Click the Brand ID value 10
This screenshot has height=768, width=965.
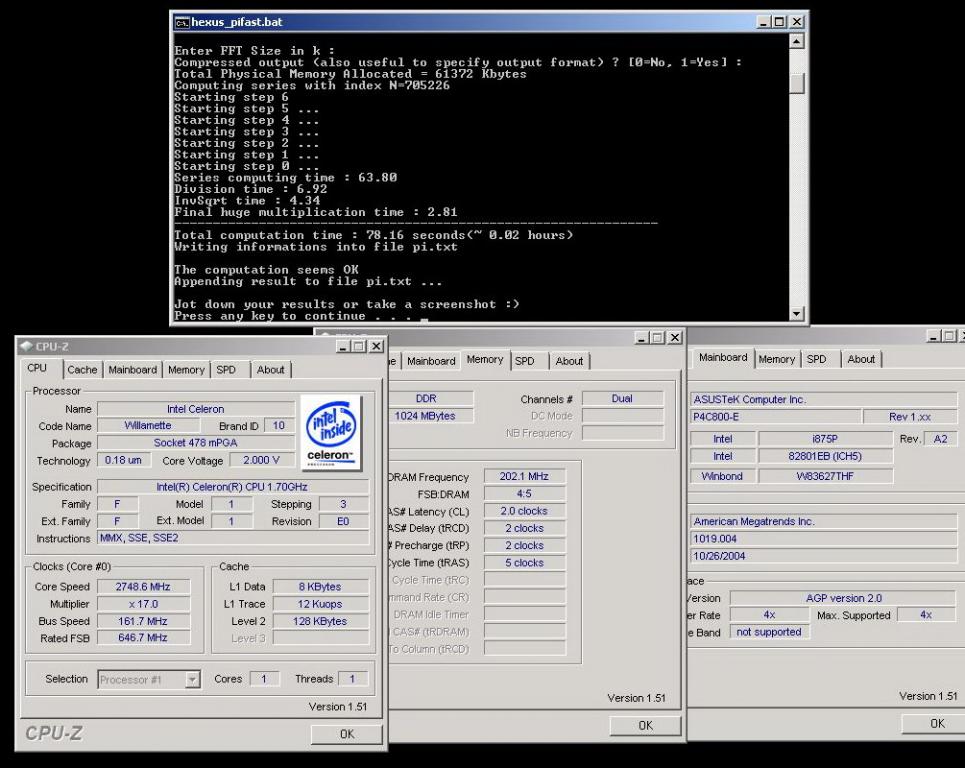point(279,426)
